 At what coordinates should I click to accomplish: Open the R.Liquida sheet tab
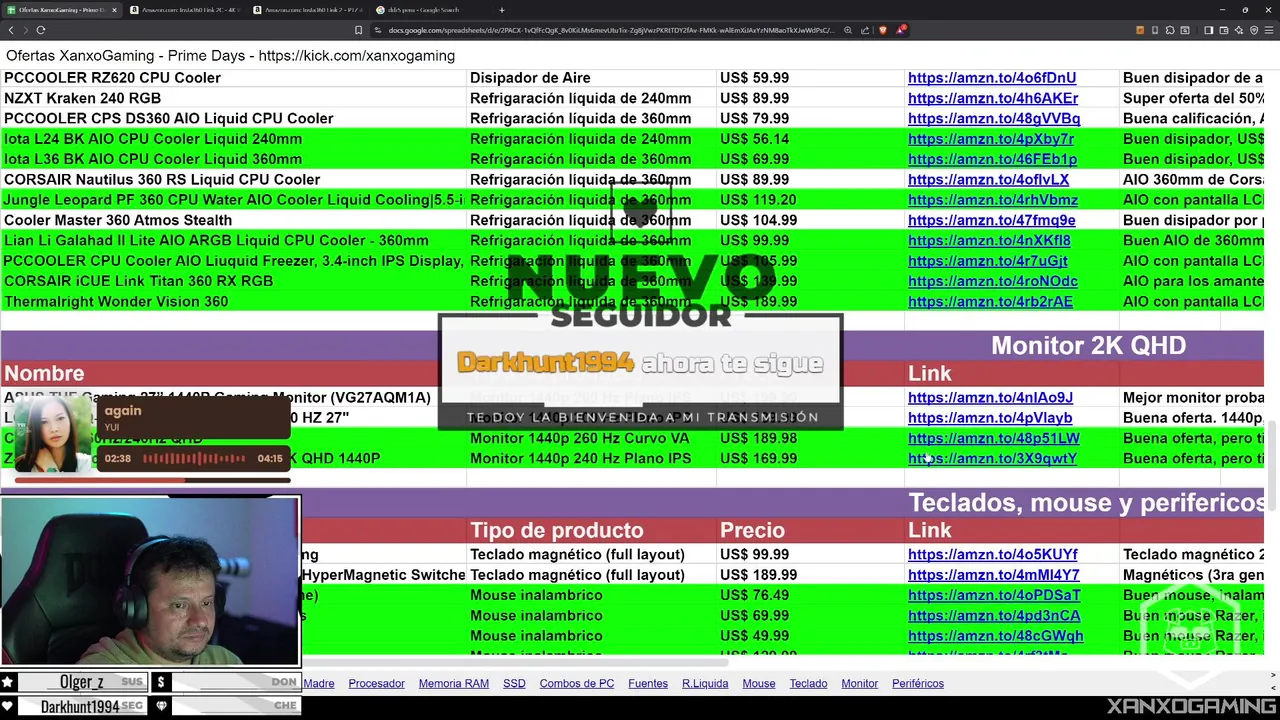[705, 684]
